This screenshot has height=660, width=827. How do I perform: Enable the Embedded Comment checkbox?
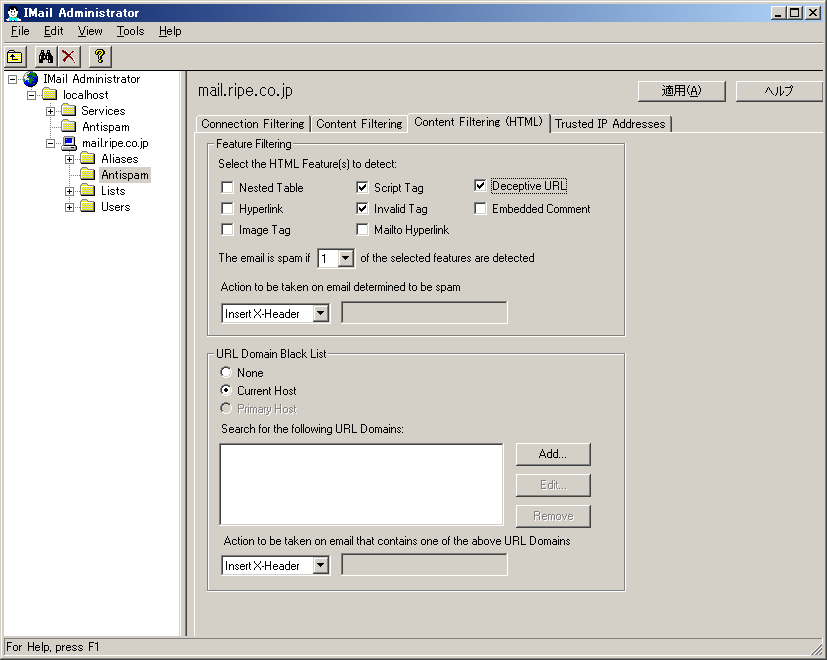pyautogui.click(x=480, y=209)
